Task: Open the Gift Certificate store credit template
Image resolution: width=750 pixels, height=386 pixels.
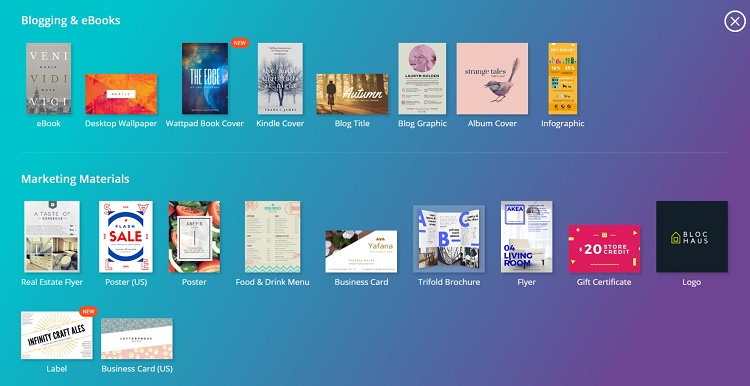Action: 604,248
